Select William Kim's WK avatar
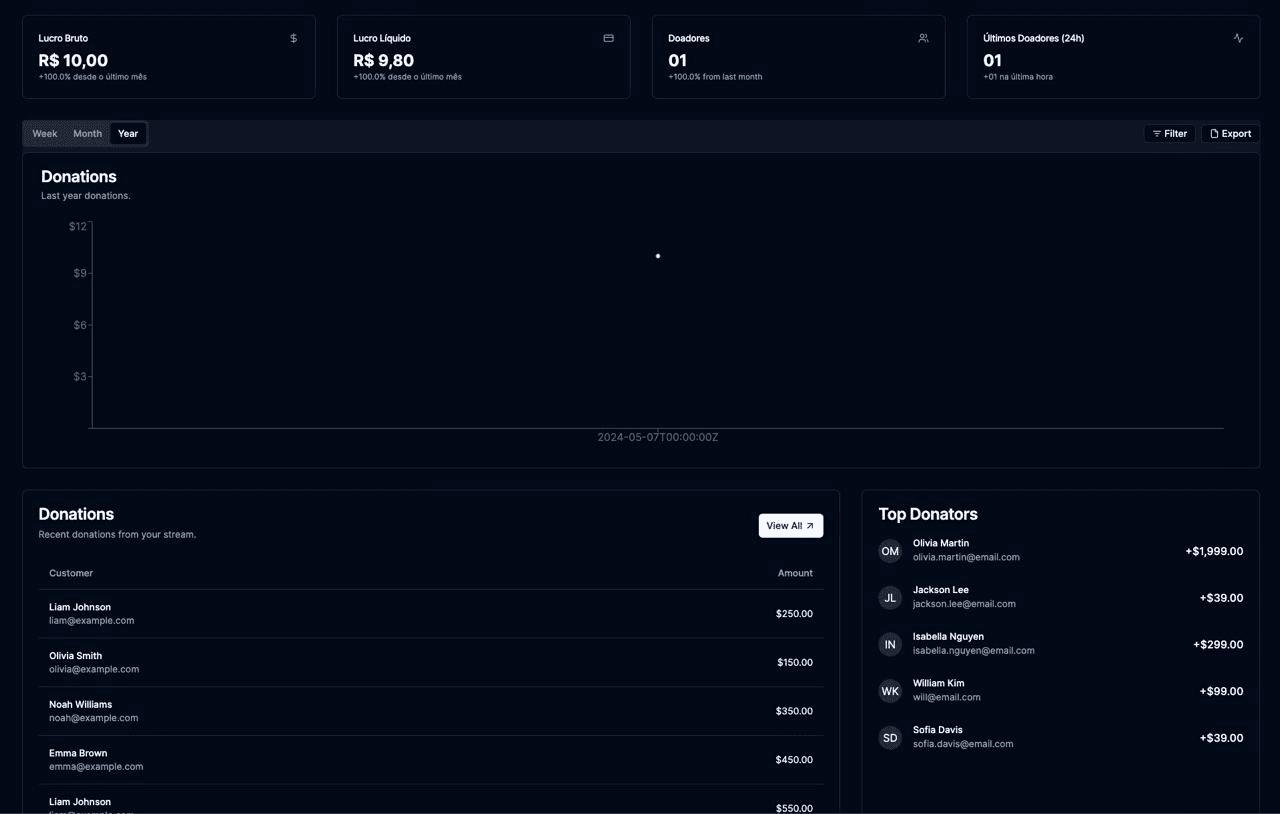Image resolution: width=1280 pixels, height=814 pixels. coord(890,691)
